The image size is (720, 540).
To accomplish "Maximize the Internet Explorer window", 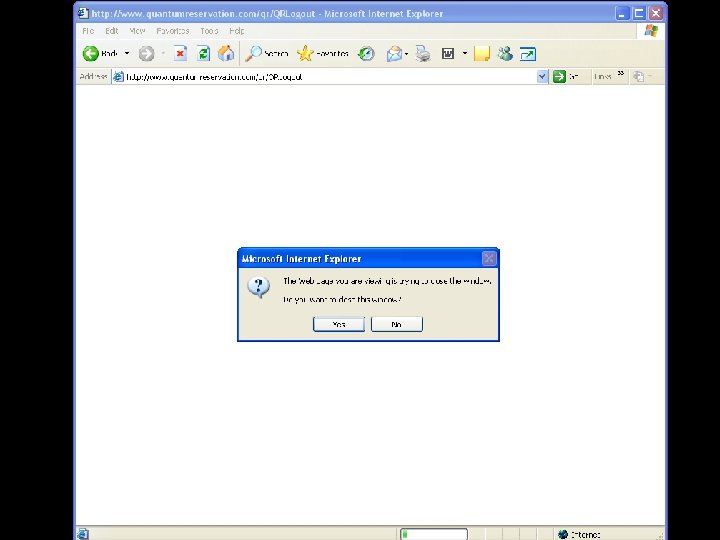I will pos(639,13).
